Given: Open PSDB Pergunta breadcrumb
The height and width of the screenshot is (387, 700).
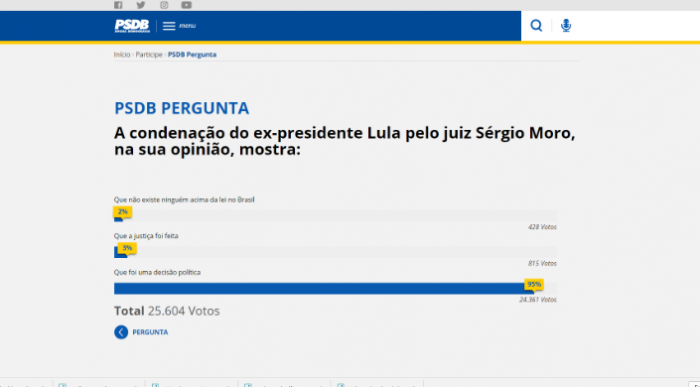Looking at the screenshot, I should [192, 54].
